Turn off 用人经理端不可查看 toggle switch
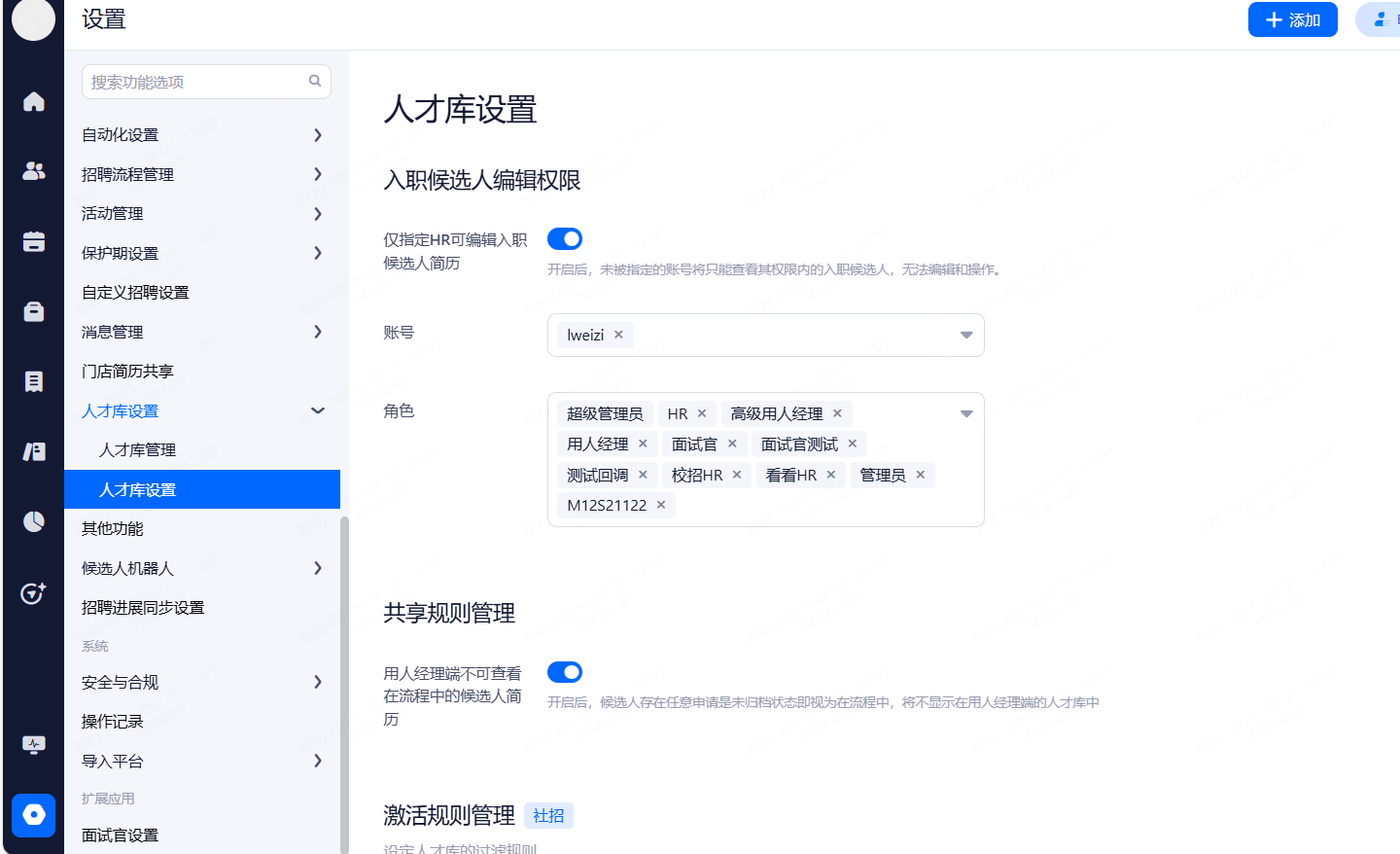The width and height of the screenshot is (1400, 854). (x=565, y=672)
